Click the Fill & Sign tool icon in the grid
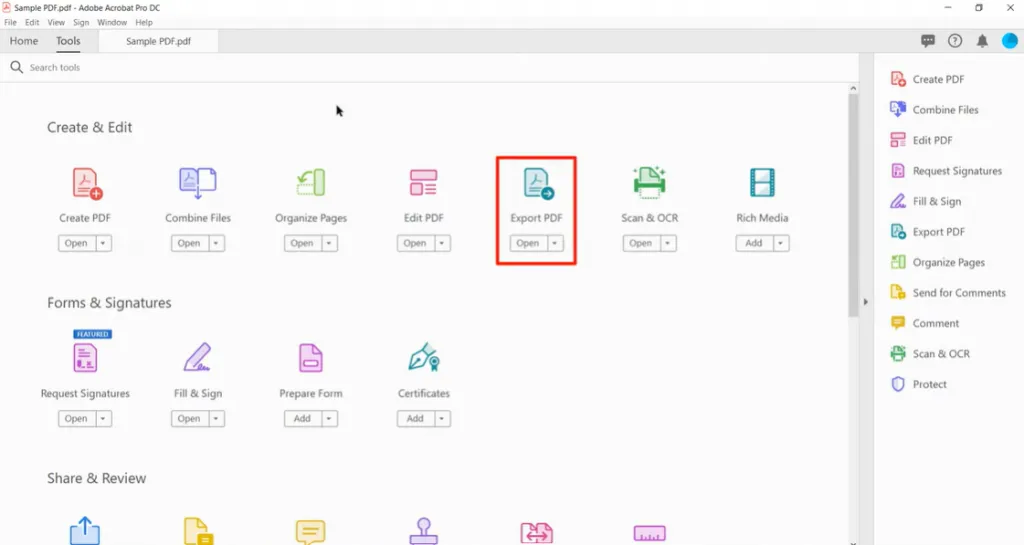The height and width of the screenshot is (545, 1024). point(197,357)
